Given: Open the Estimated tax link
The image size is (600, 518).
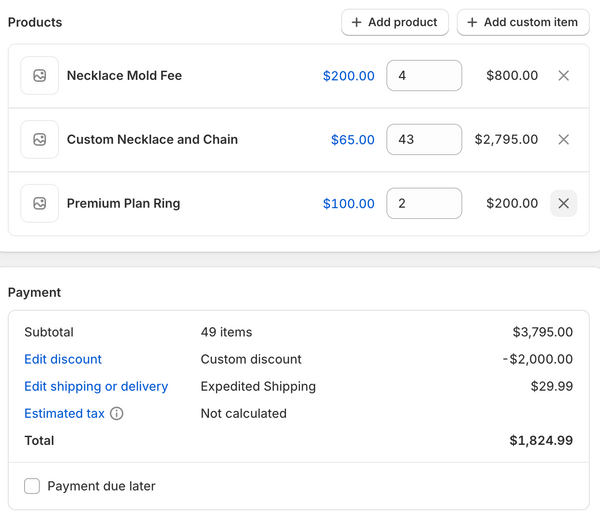Looking at the screenshot, I should [x=64, y=414].
